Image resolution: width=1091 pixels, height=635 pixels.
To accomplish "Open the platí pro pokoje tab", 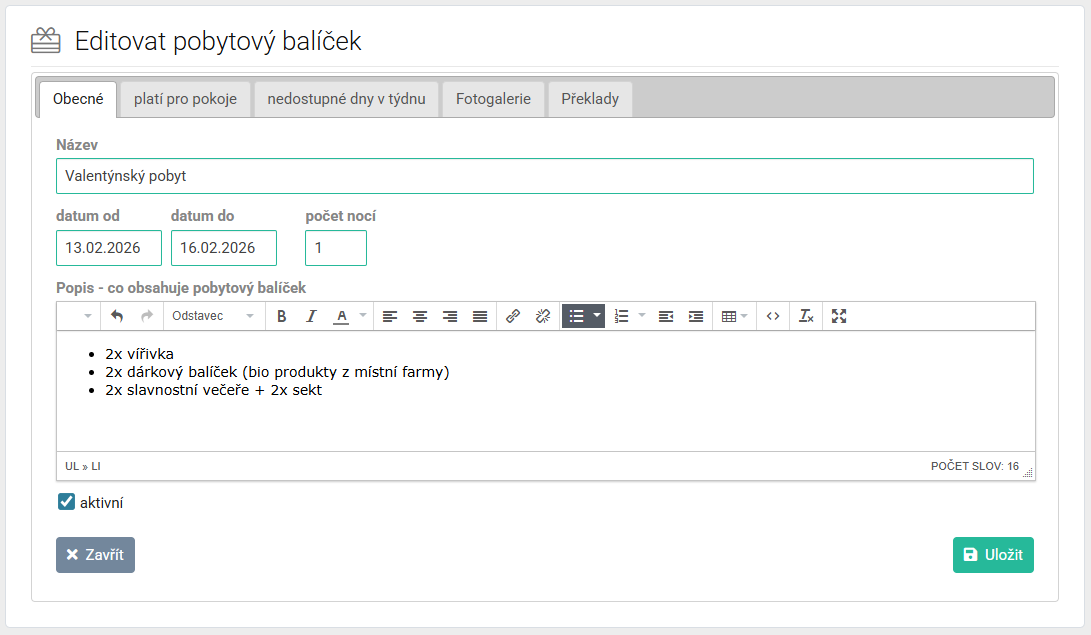I will click(x=185, y=99).
